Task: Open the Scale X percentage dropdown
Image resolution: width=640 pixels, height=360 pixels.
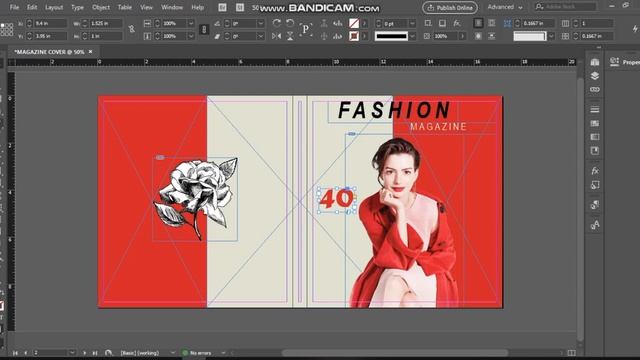Action: point(191,24)
